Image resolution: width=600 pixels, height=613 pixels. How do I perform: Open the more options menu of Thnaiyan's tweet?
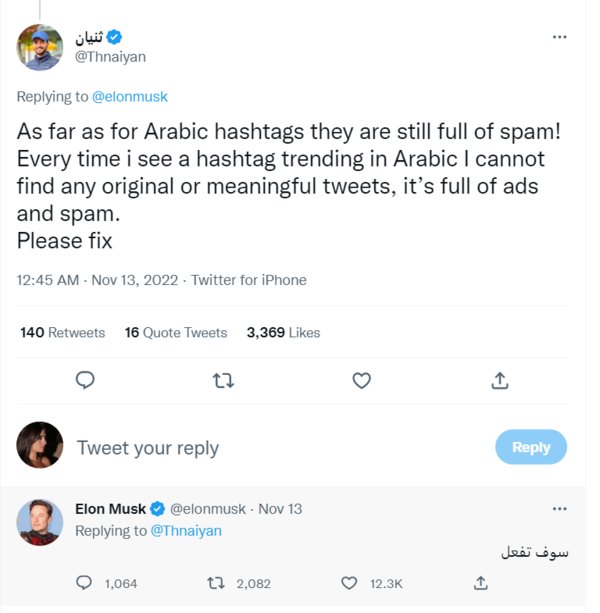(560, 37)
